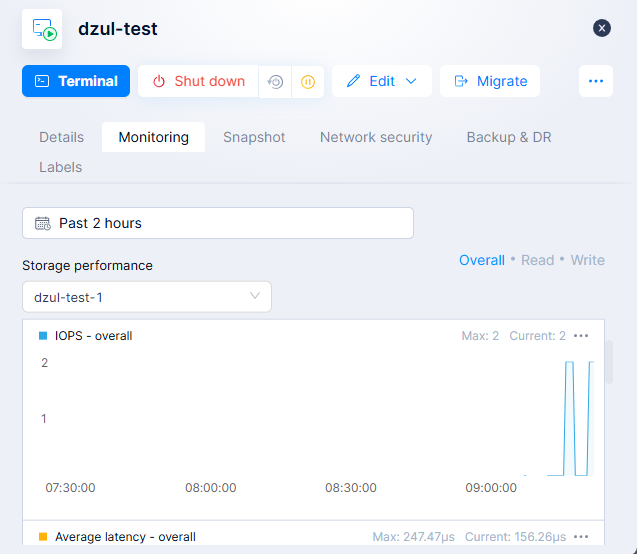Open the Past 2 hours time selector
This screenshot has width=637, height=554.
218,223
